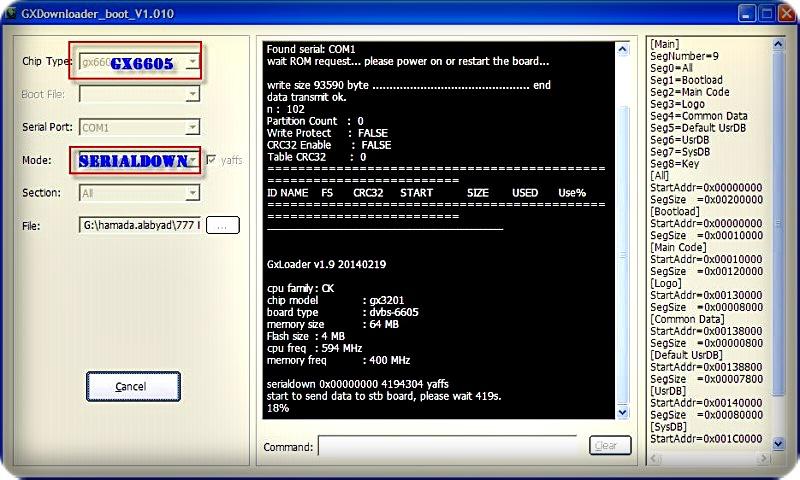Select the 'Seg5=Default UsrDB' line
The image size is (800, 480).
click(x=698, y=128)
